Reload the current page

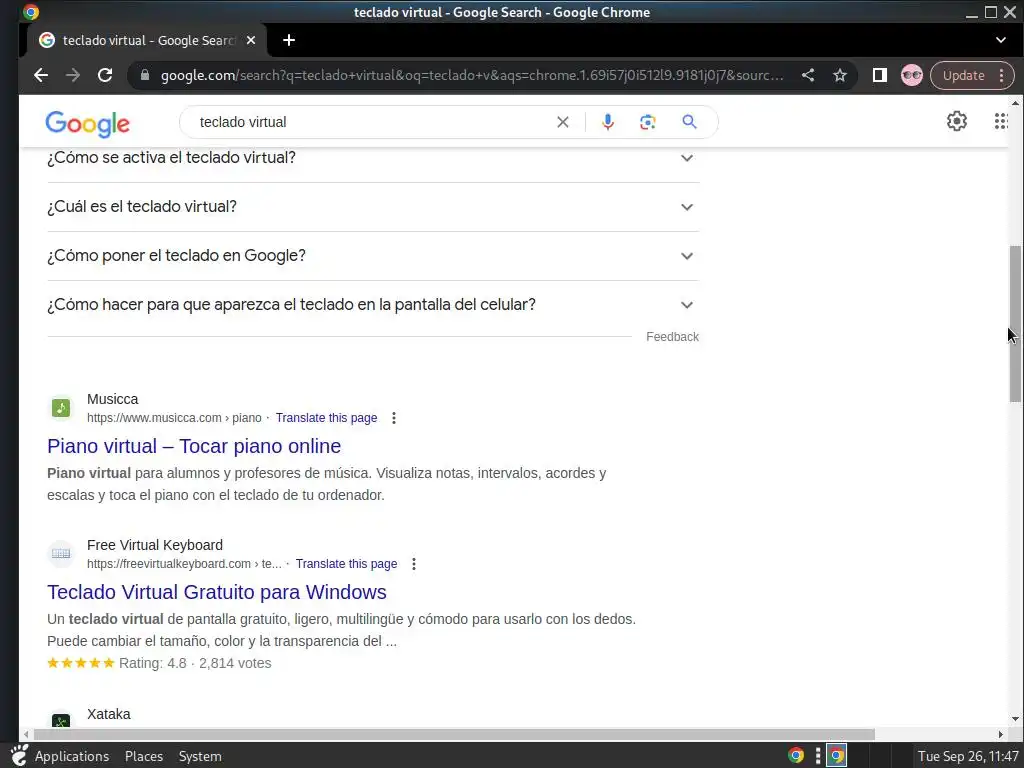click(x=105, y=75)
